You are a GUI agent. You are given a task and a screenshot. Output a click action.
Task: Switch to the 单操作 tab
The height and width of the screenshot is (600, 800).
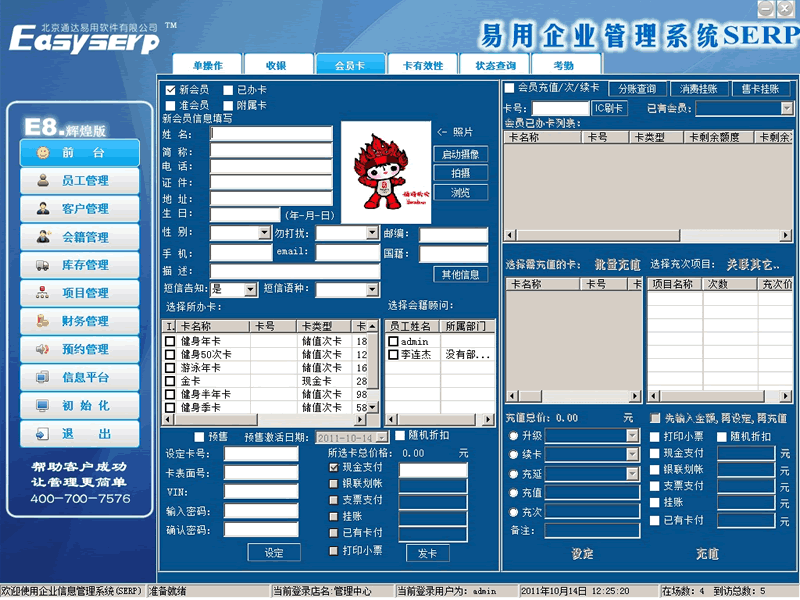coord(208,65)
